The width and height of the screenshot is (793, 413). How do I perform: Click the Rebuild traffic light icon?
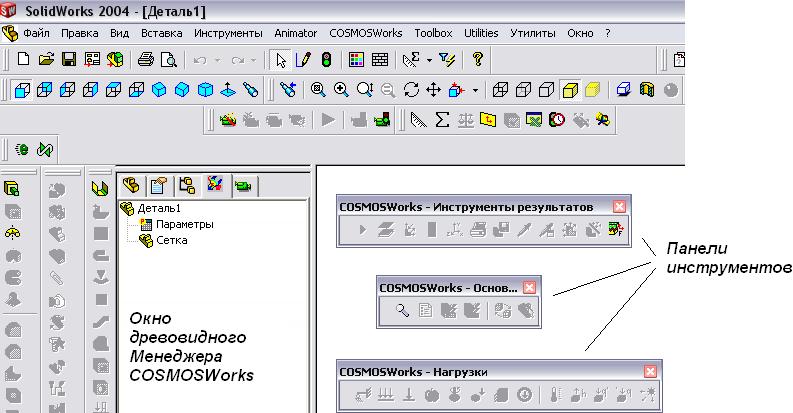pos(327,60)
